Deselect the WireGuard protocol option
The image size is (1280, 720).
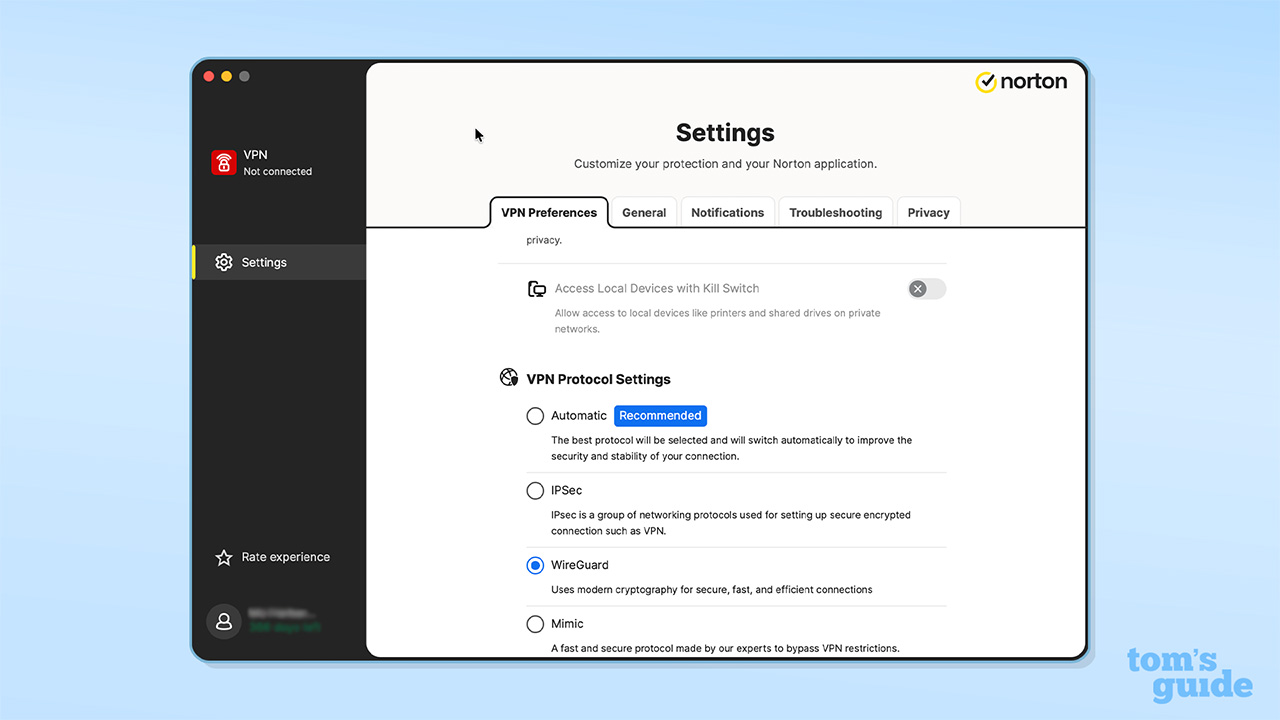(535, 565)
